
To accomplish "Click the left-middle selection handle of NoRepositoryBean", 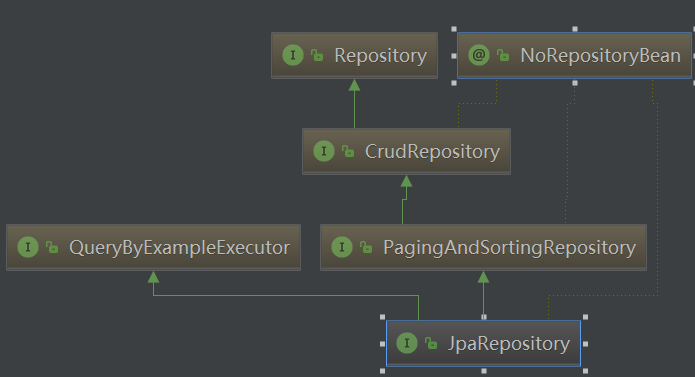I will (454, 56).
